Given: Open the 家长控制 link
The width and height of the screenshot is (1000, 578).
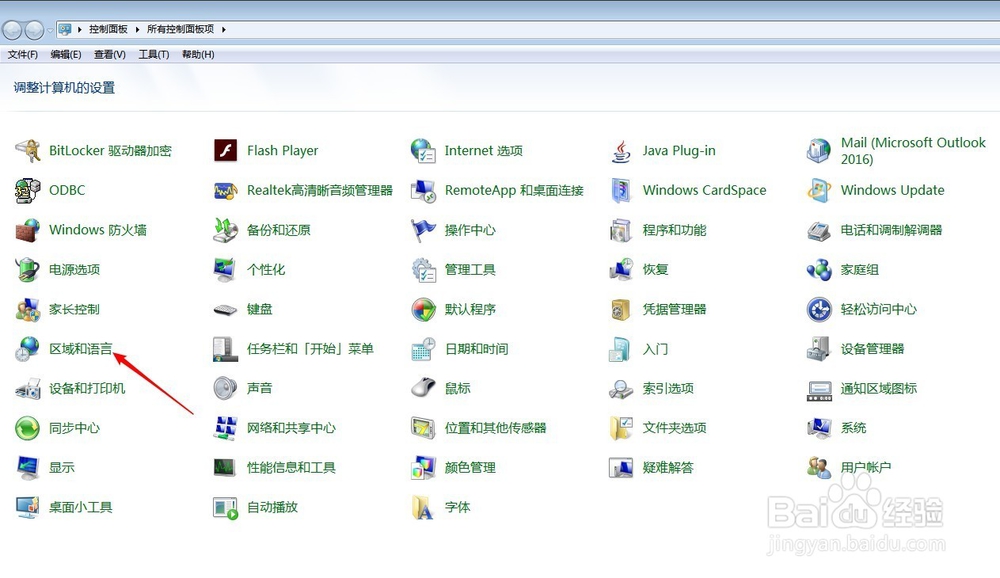Looking at the screenshot, I should pos(74,309).
